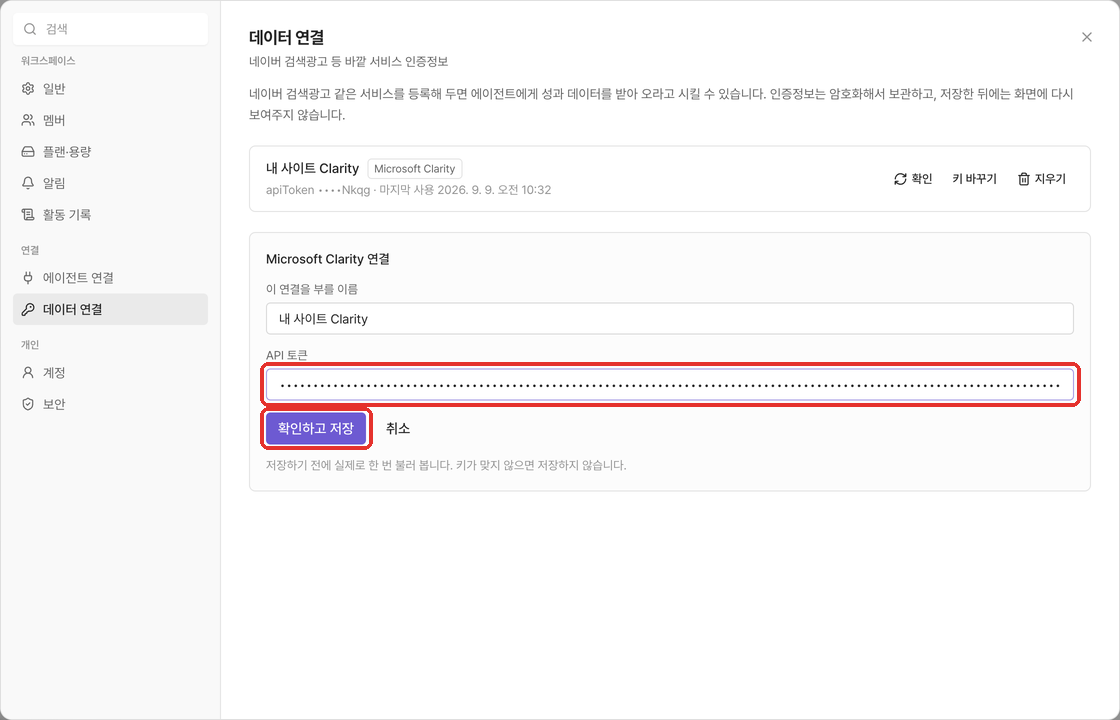Click the 개인 section label
The image size is (1120, 720).
click(x=30, y=344)
